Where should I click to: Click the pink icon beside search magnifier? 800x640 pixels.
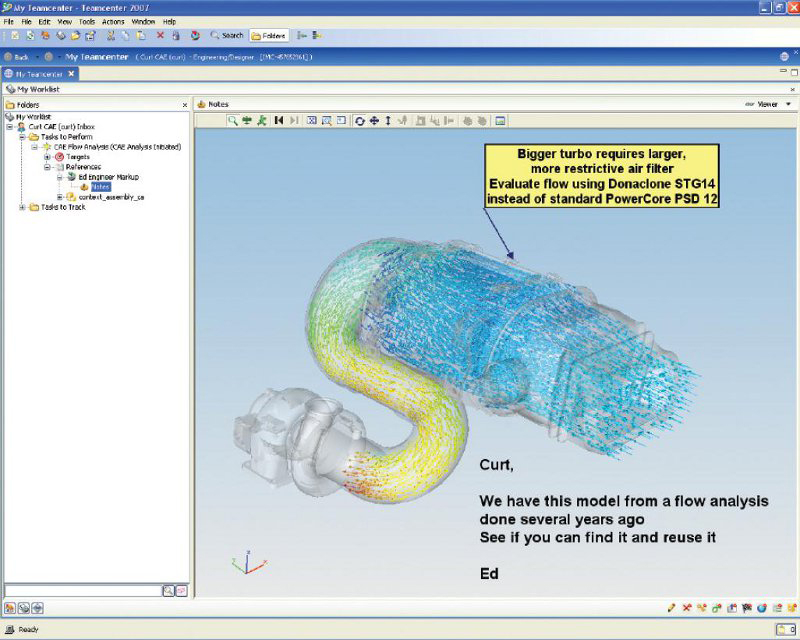click(181, 591)
